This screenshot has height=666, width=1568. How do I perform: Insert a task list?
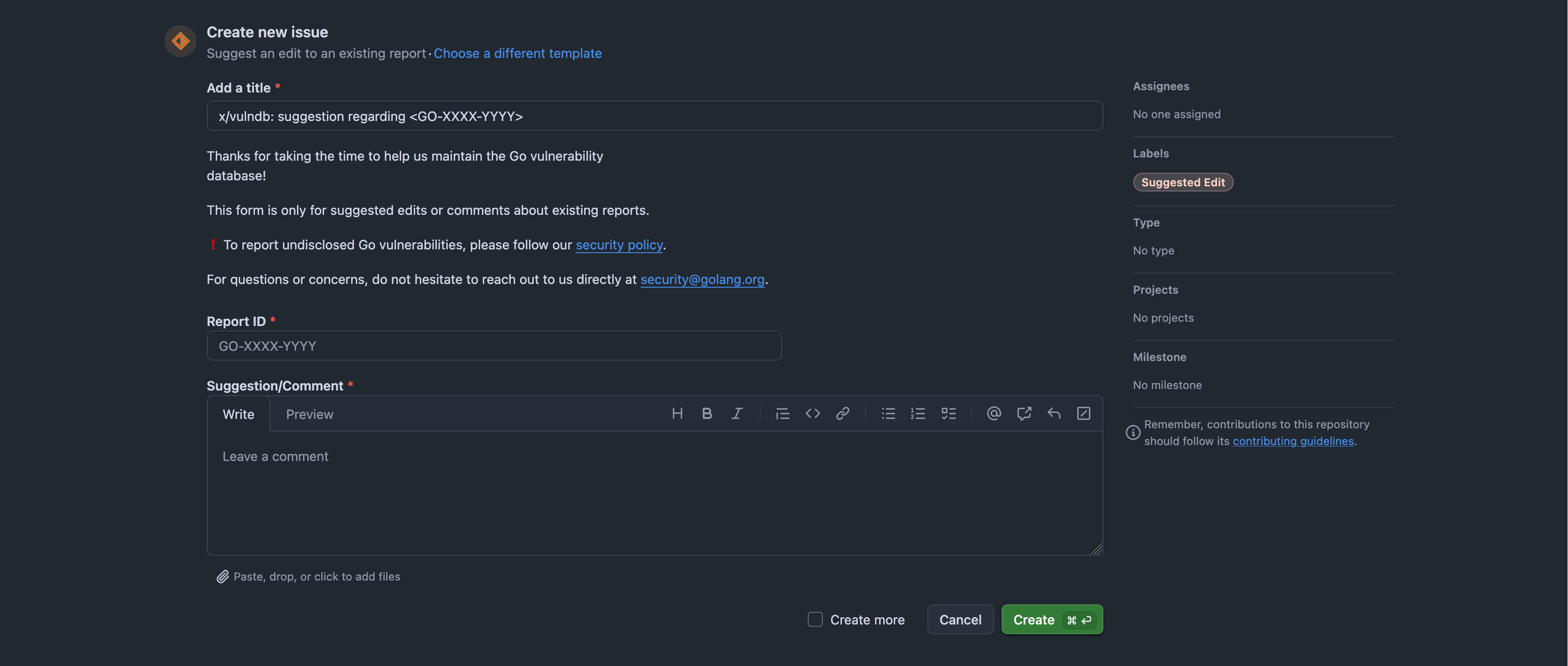[x=948, y=413]
